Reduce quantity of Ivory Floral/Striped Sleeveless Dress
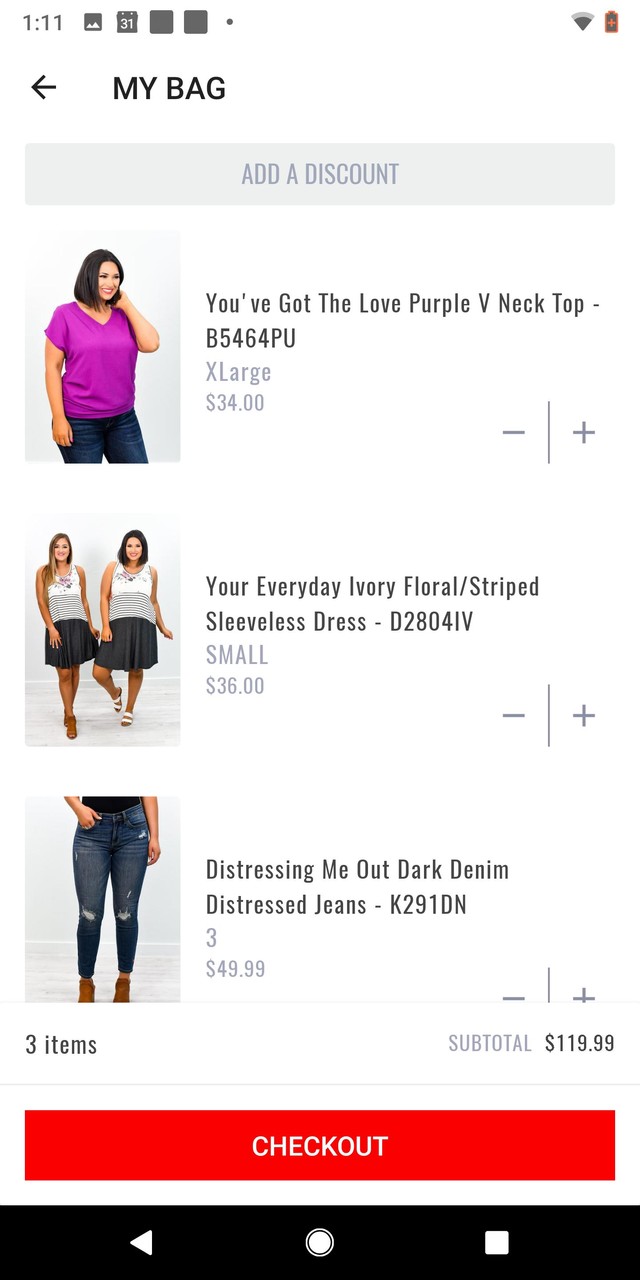The height and width of the screenshot is (1280, 640). 513,715
